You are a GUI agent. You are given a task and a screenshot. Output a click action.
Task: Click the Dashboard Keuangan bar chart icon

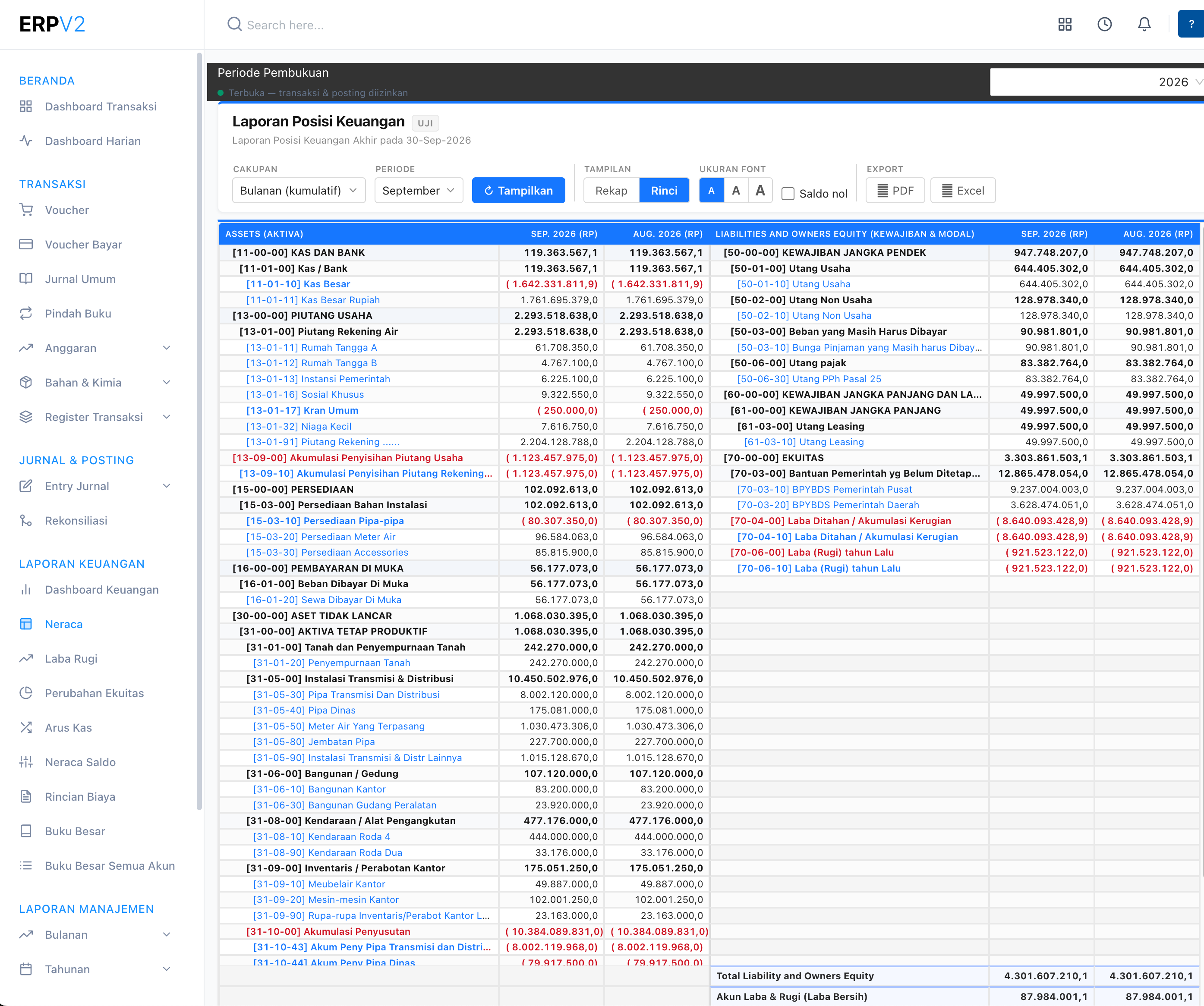click(x=26, y=590)
